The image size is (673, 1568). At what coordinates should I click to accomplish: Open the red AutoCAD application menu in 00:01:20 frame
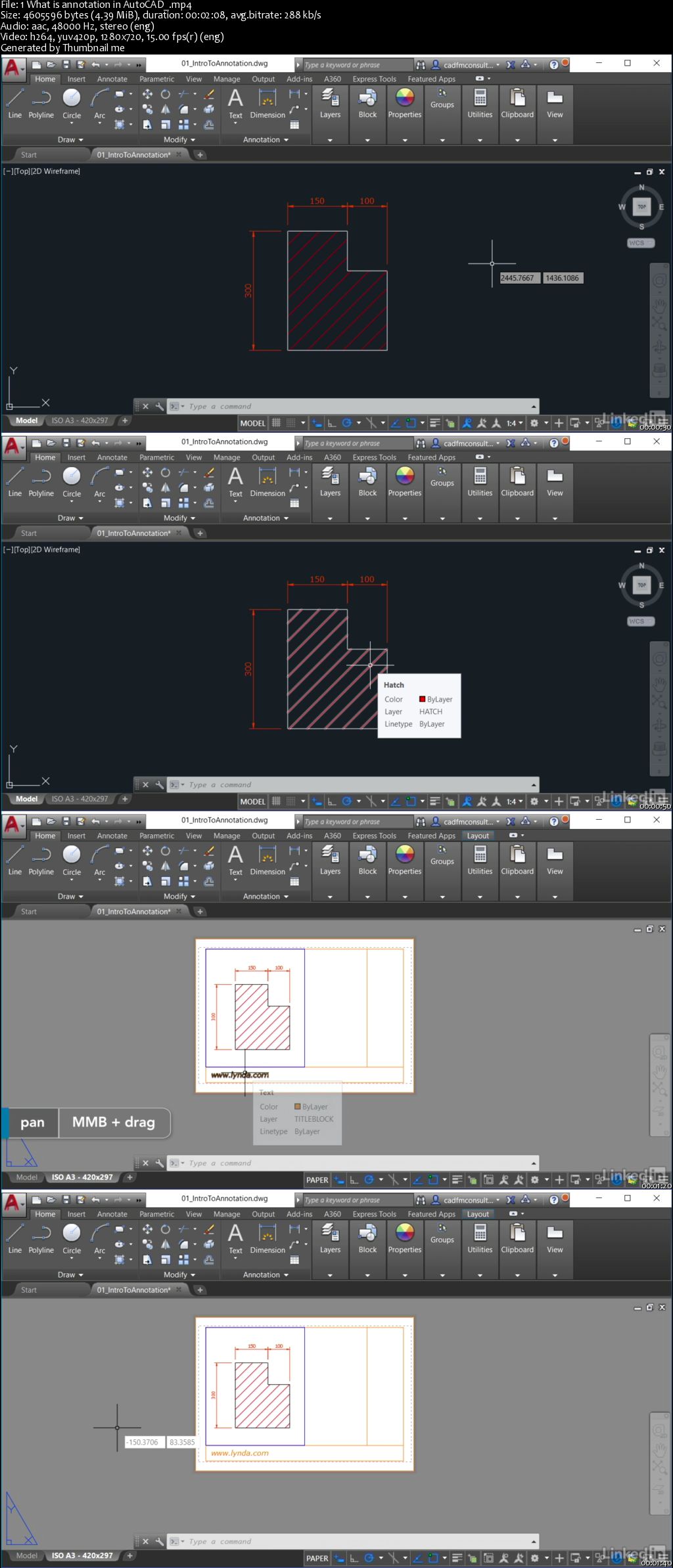(x=13, y=825)
